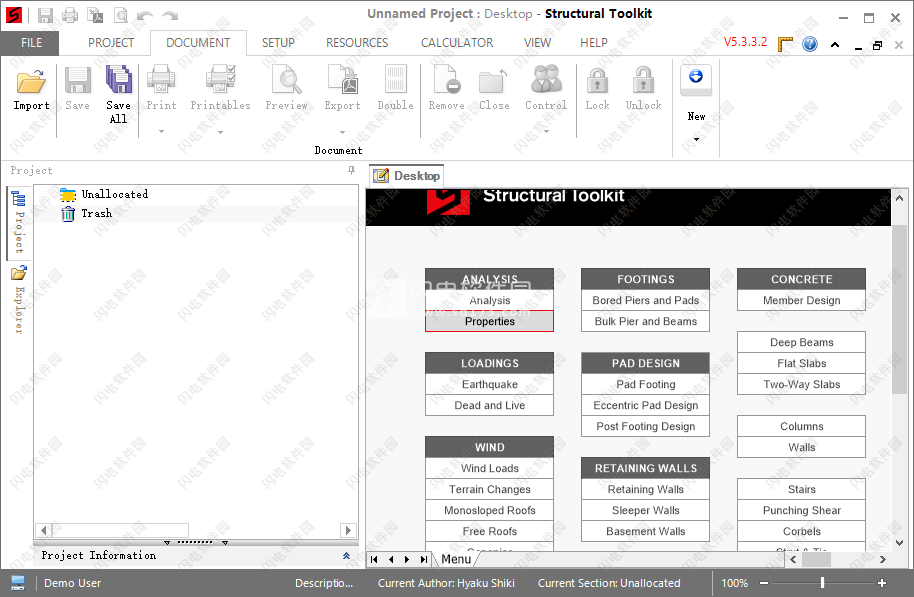The width and height of the screenshot is (914, 597).
Task: Switch to the VIEW ribbon tab
Action: coord(537,43)
